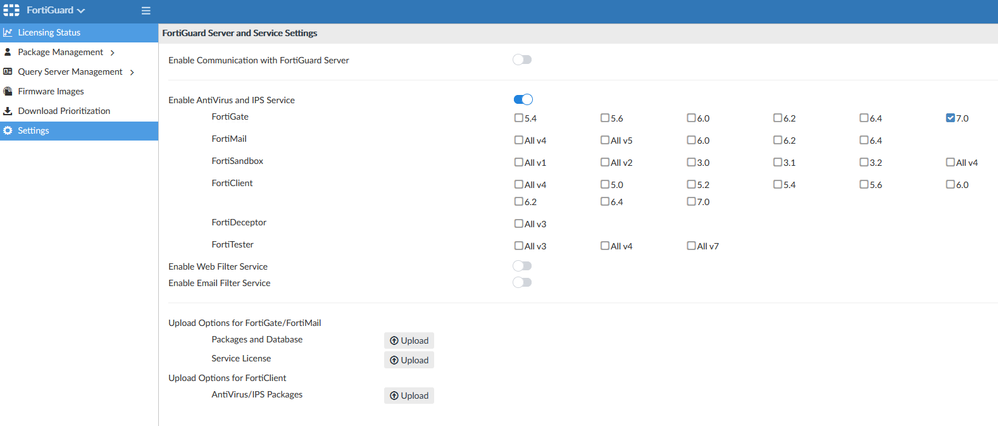The height and width of the screenshot is (426, 998).
Task: Click Upload button for Service License
Action: (x=409, y=360)
